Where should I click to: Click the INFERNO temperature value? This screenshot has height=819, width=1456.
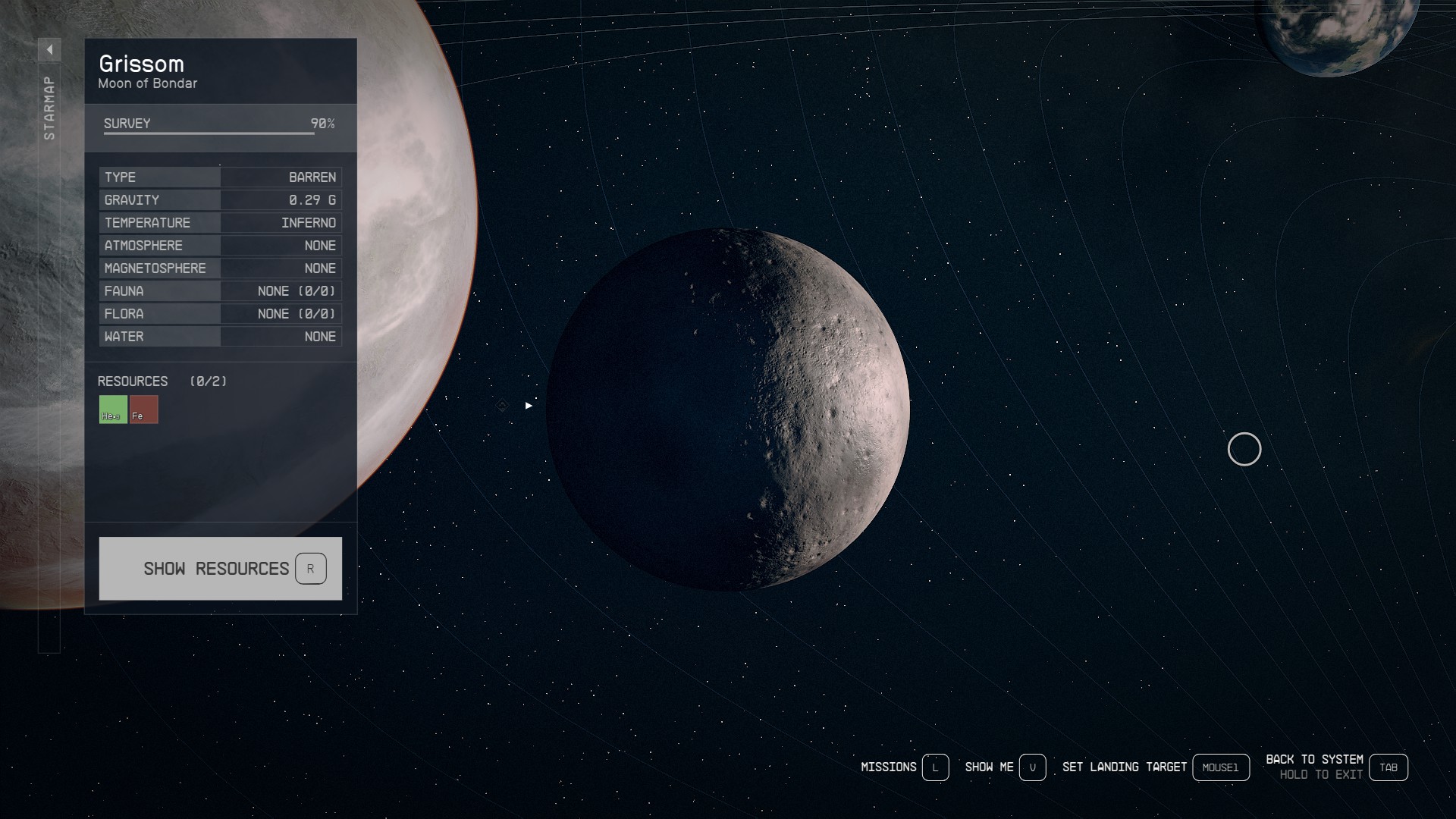[x=309, y=223]
